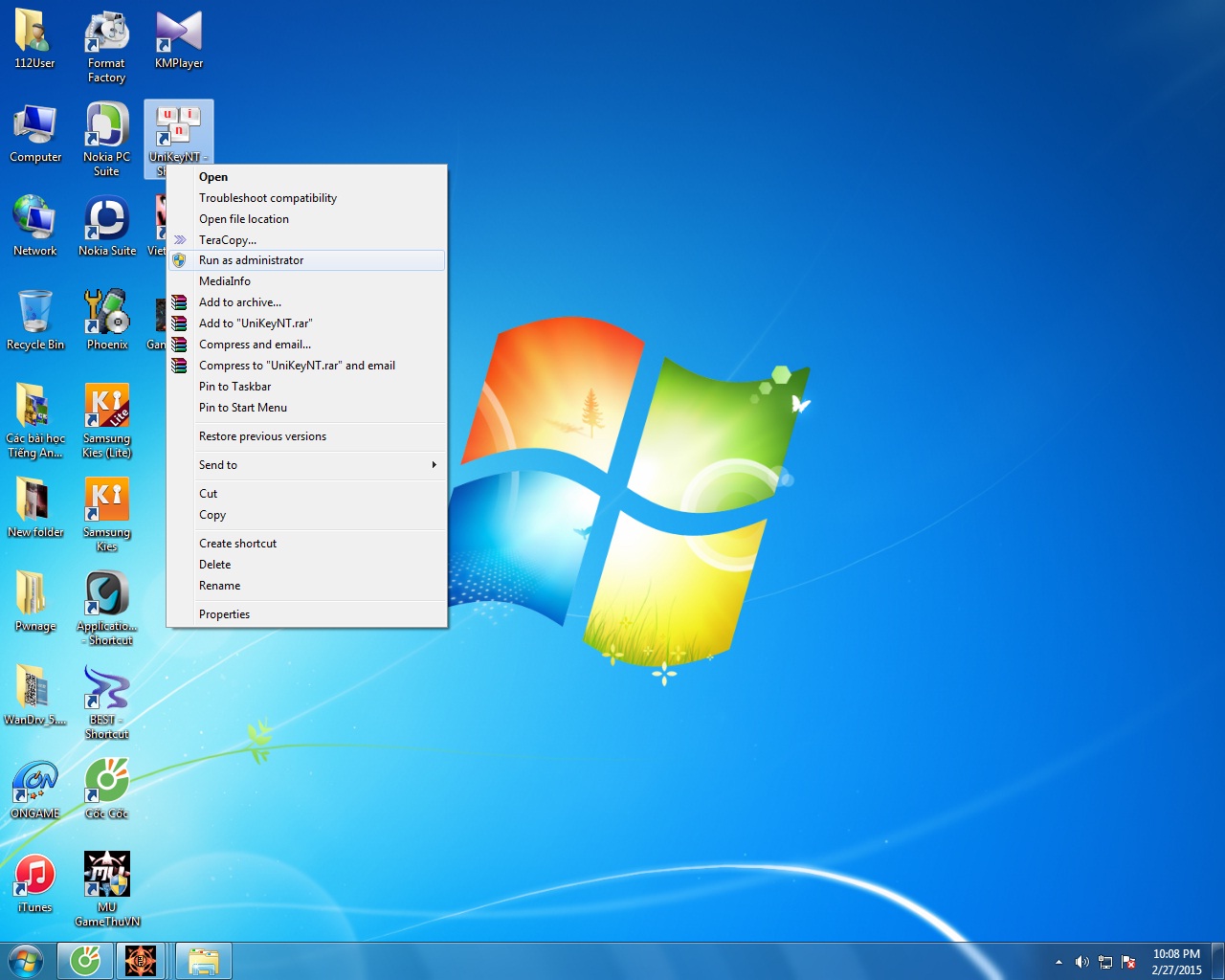Choose Compress to "UniKeyNT.rar" and email

point(306,366)
